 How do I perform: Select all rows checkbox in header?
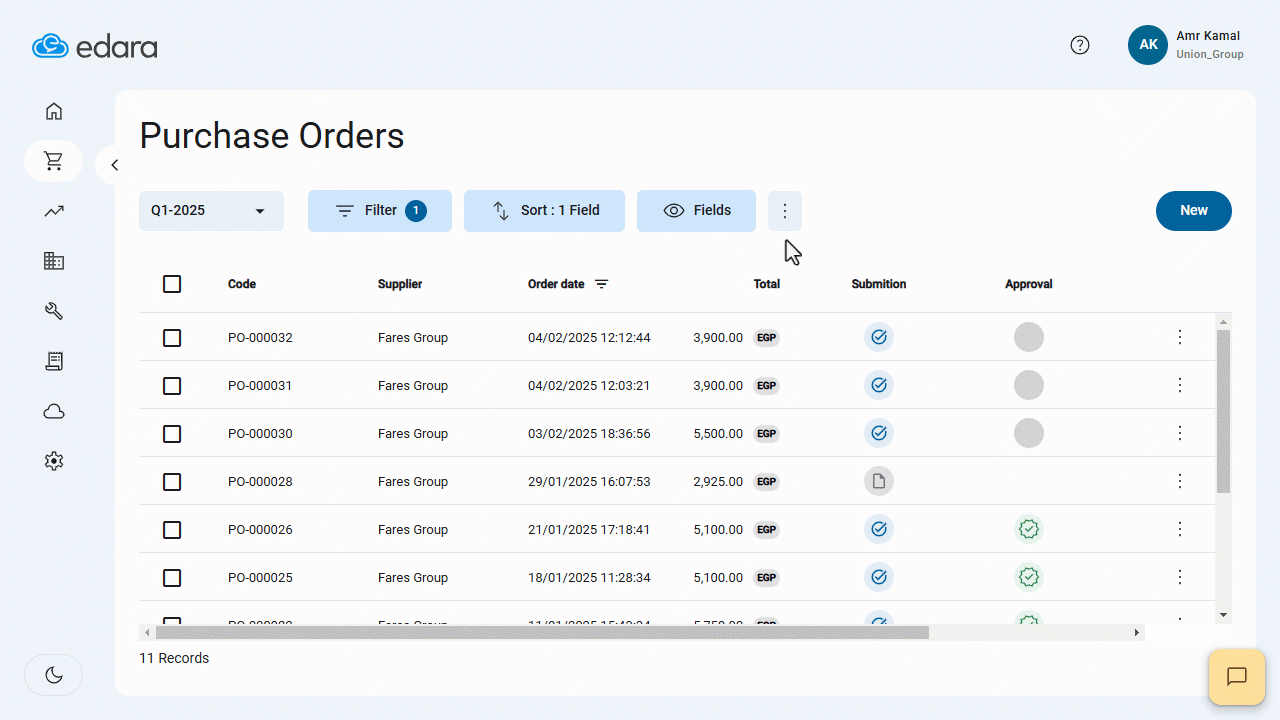point(172,284)
